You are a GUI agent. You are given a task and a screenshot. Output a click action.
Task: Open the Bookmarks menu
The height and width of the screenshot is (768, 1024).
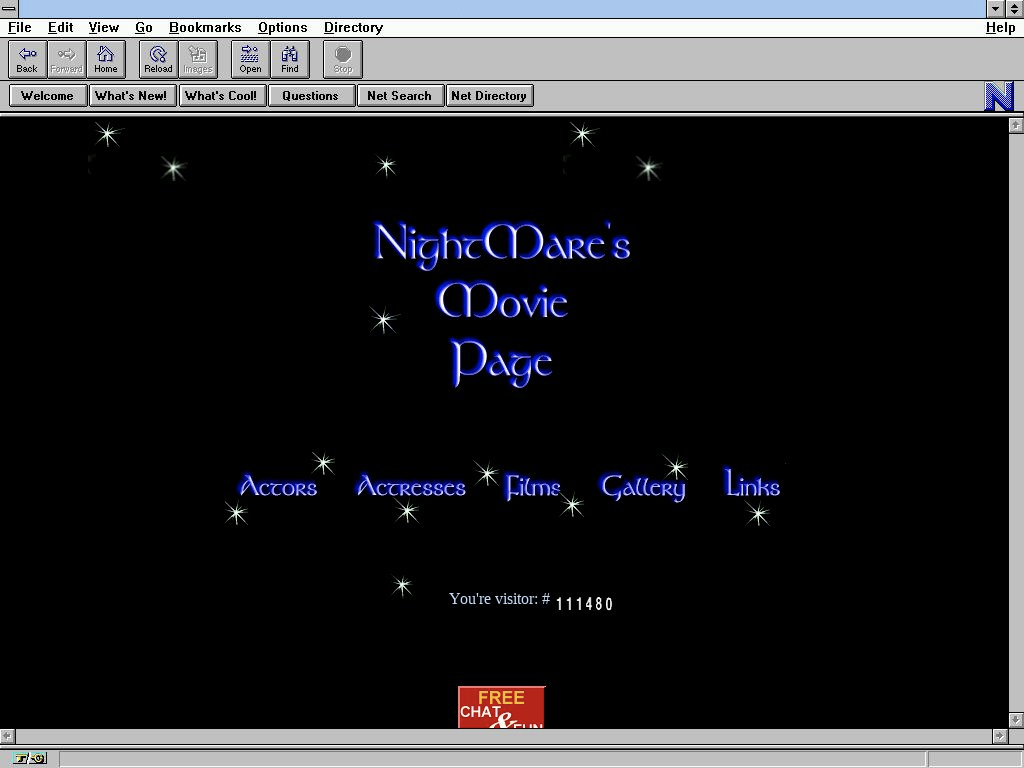tap(205, 27)
